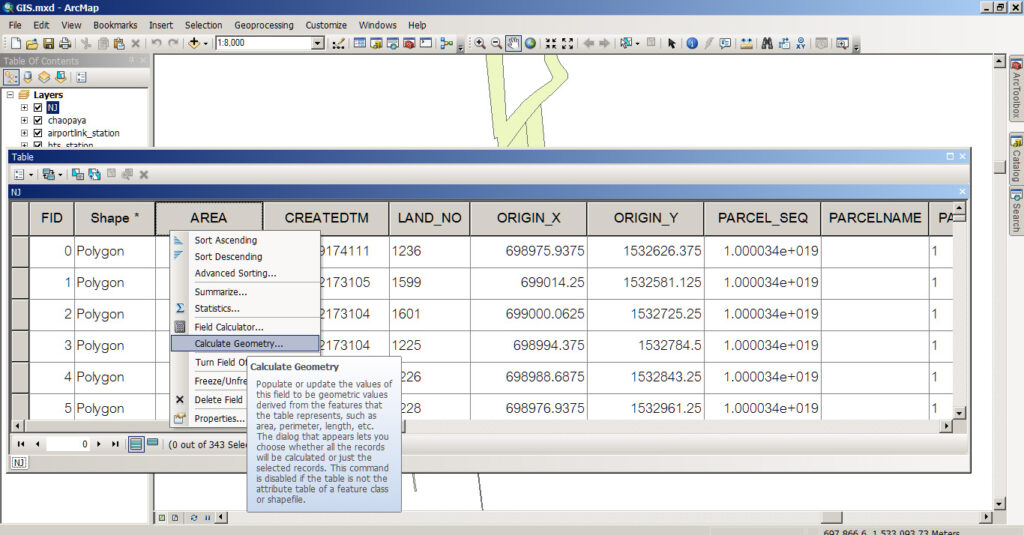Click the Full Extent globe icon
1024x535 pixels.
530,44
